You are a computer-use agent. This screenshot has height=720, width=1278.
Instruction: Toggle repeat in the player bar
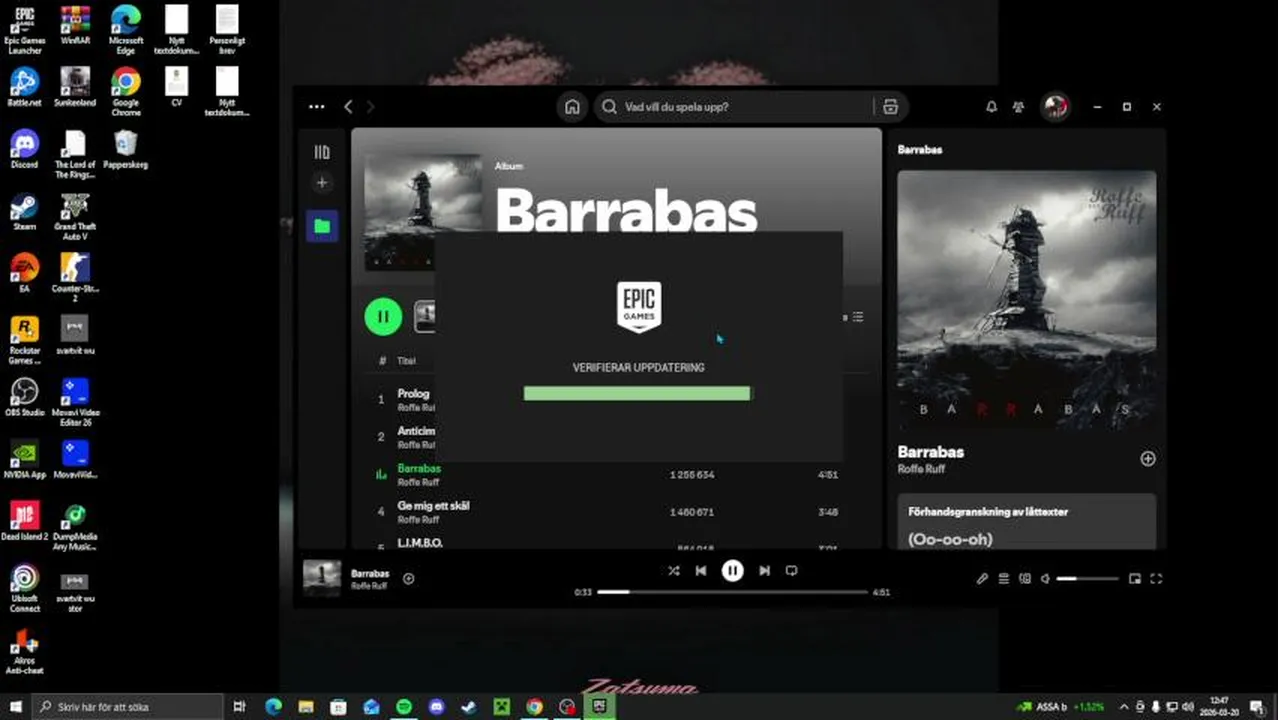click(x=791, y=570)
